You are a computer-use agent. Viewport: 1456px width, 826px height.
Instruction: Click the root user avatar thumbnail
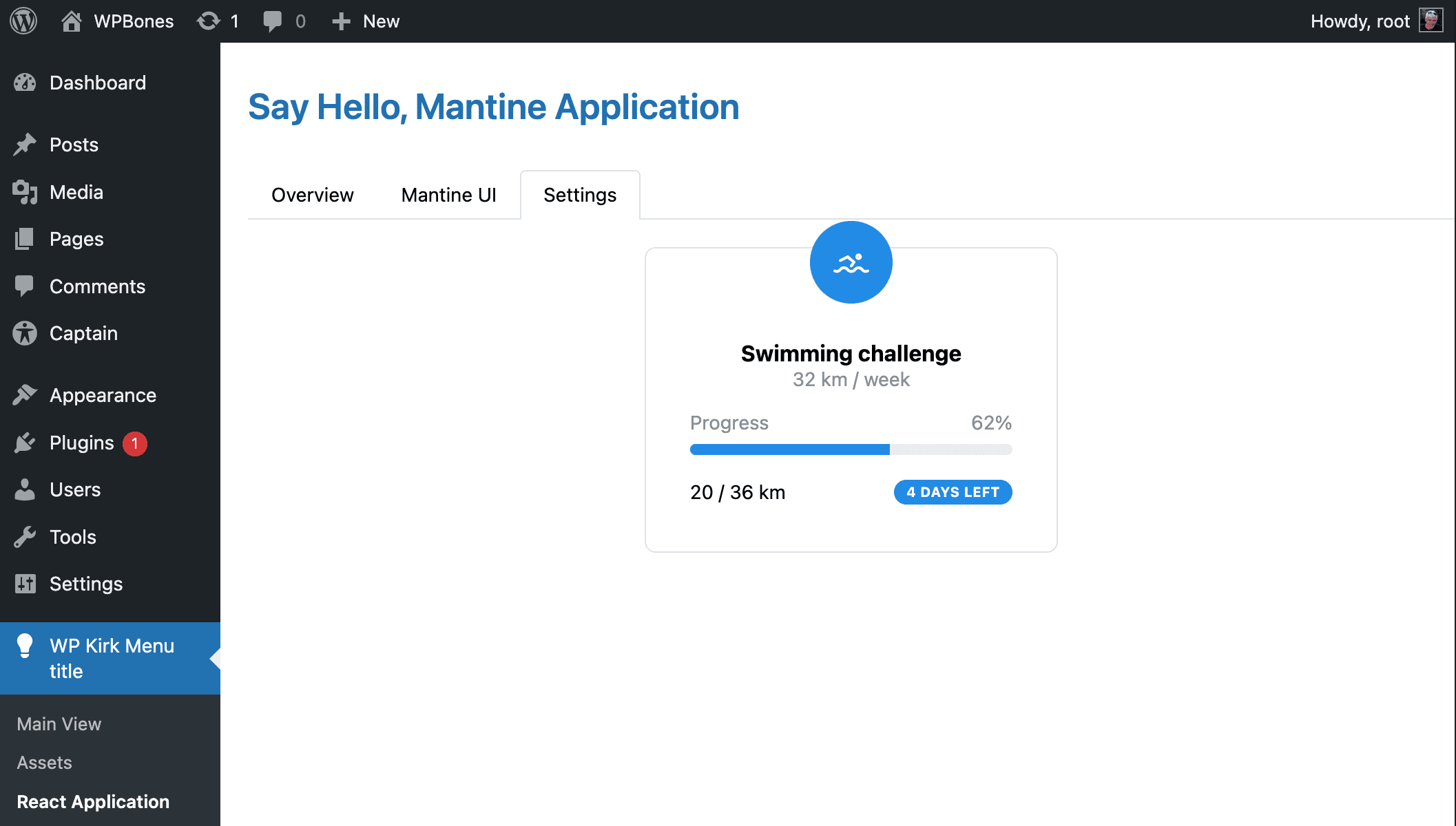(x=1431, y=21)
